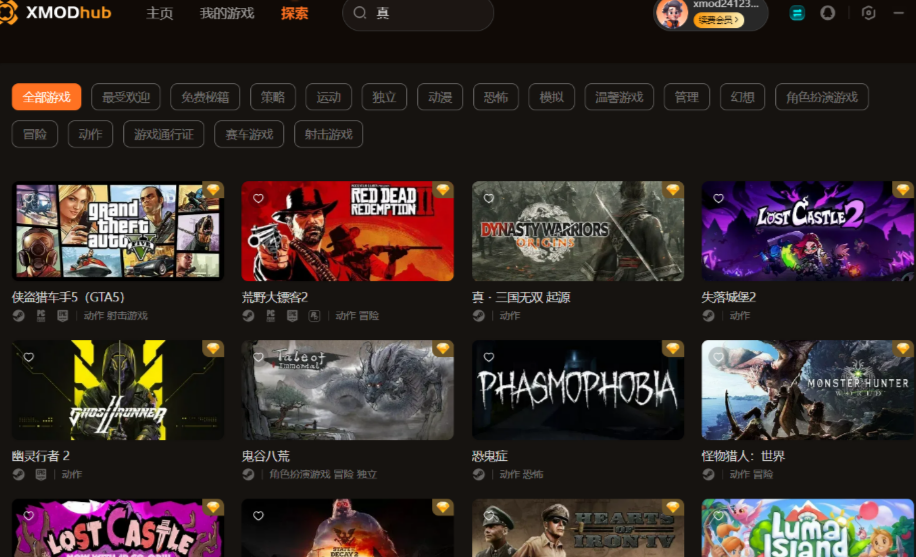Click the Steam platform icon under GTA5
Screen dimensions: 916x557
click(19, 316)
